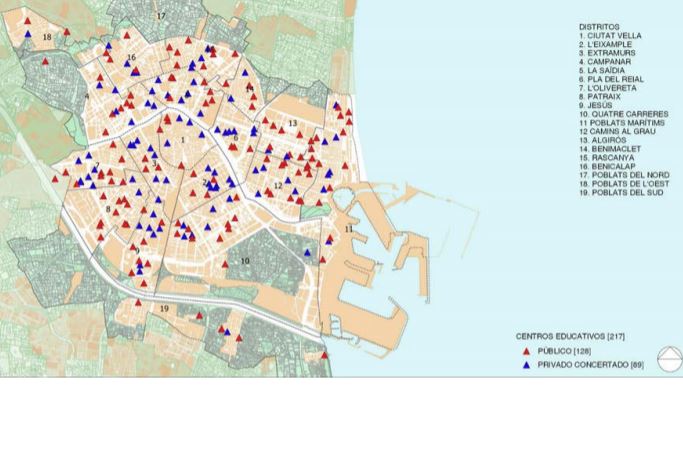
Task: Select district label 13 on the map
Action: [x=293, y=123]
